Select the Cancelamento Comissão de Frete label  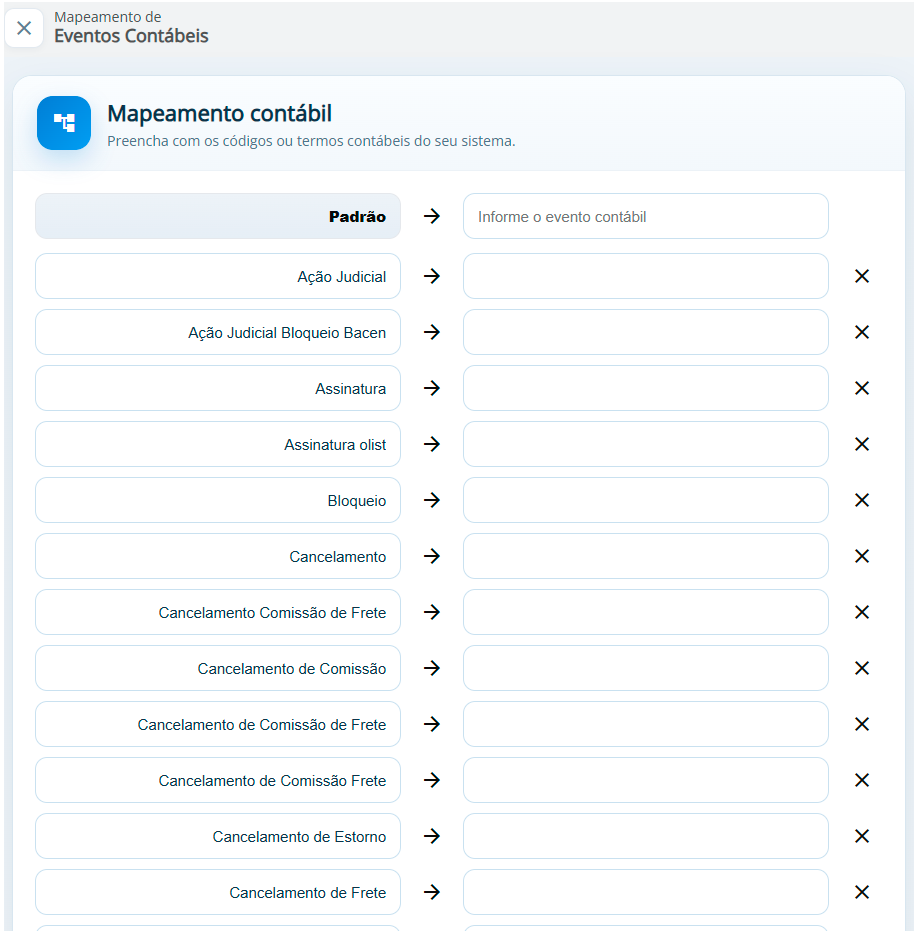[x=218, y=612]
